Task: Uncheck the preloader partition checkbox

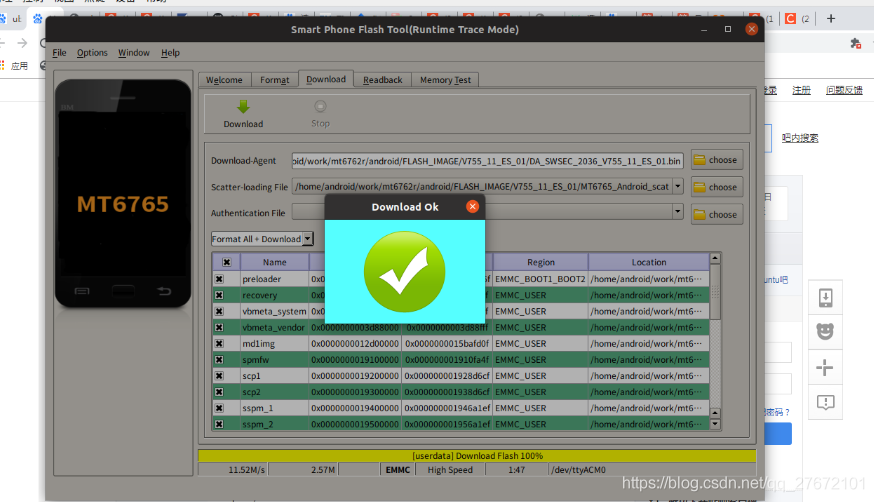Action: (x=219, y=279)
